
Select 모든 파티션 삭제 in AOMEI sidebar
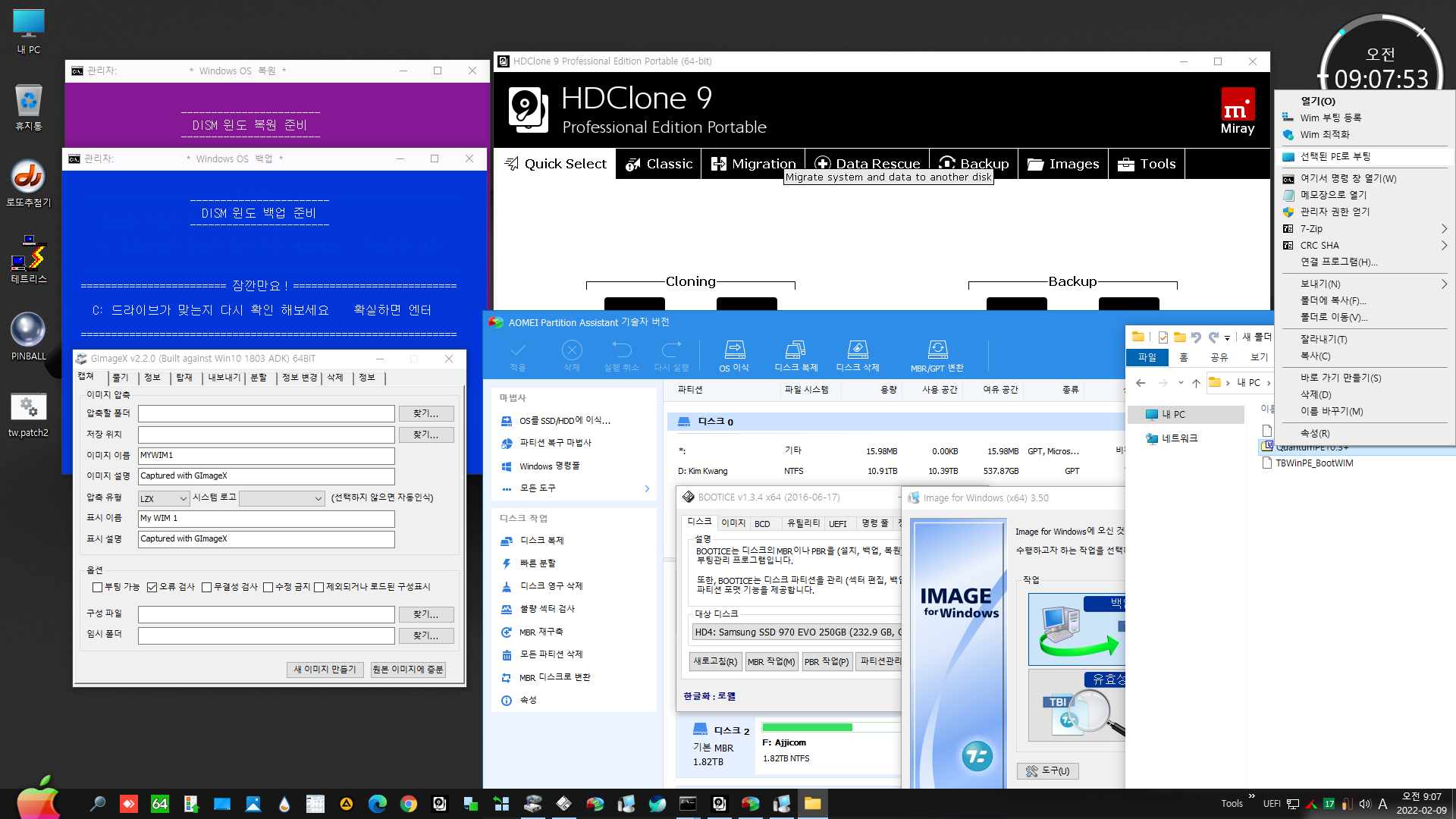[x=551, y=654]
